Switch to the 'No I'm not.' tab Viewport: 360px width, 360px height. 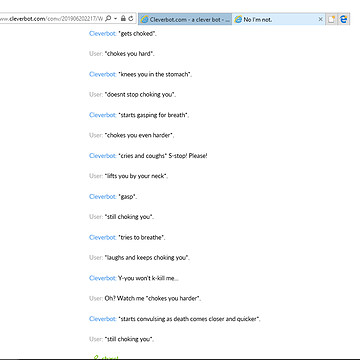[x=279, y=19]
